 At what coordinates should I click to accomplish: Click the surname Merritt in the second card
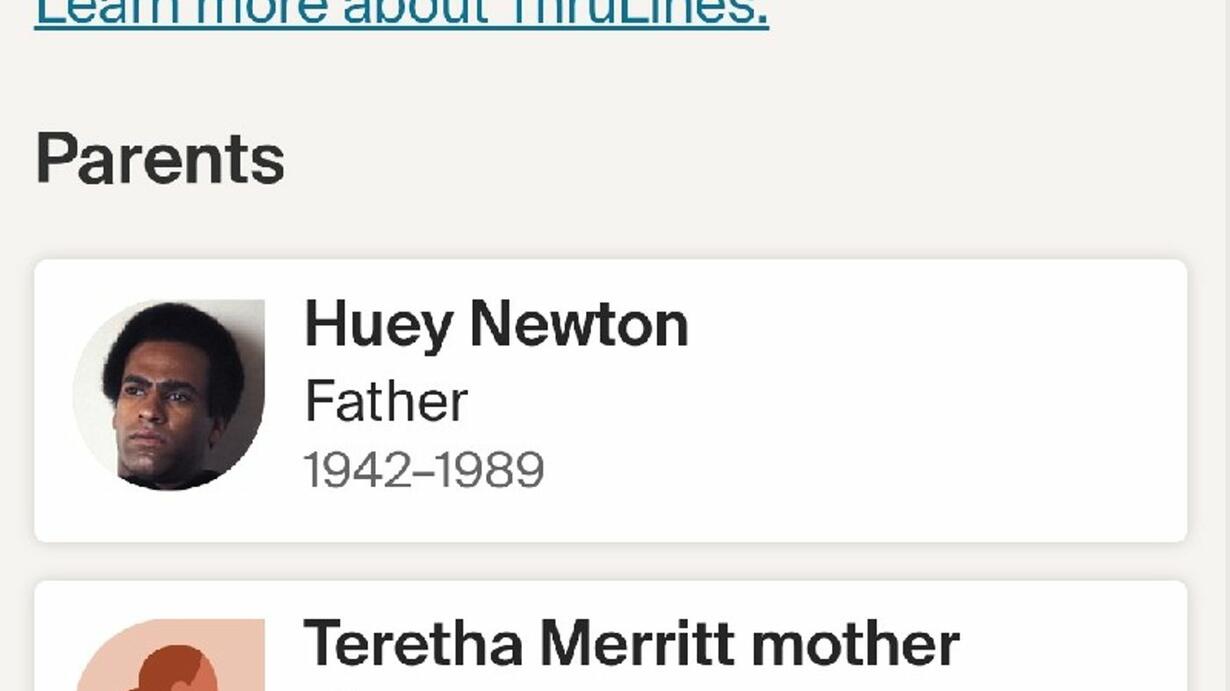pyautogui.click(x=637, y=643)
